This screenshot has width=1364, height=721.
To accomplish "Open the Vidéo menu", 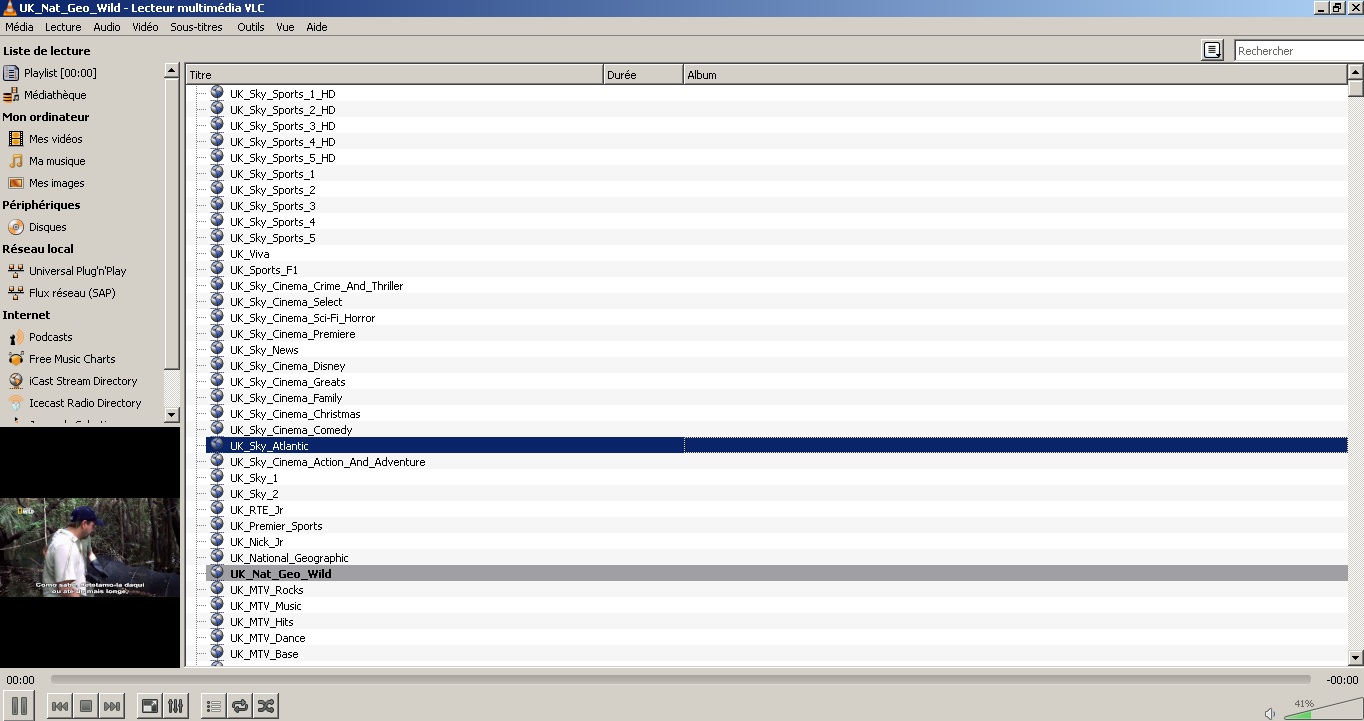I will click(x=145, y=27).
